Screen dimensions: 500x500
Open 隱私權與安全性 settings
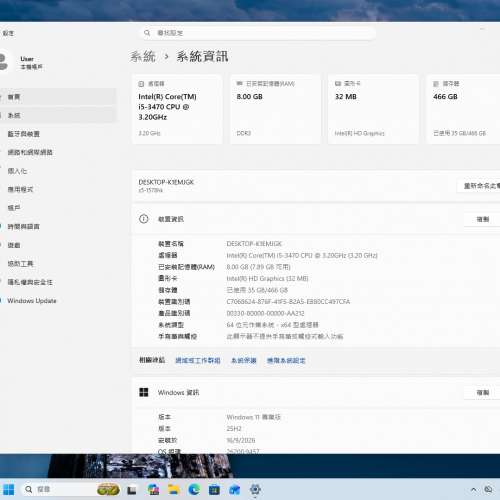coord(57,282)
